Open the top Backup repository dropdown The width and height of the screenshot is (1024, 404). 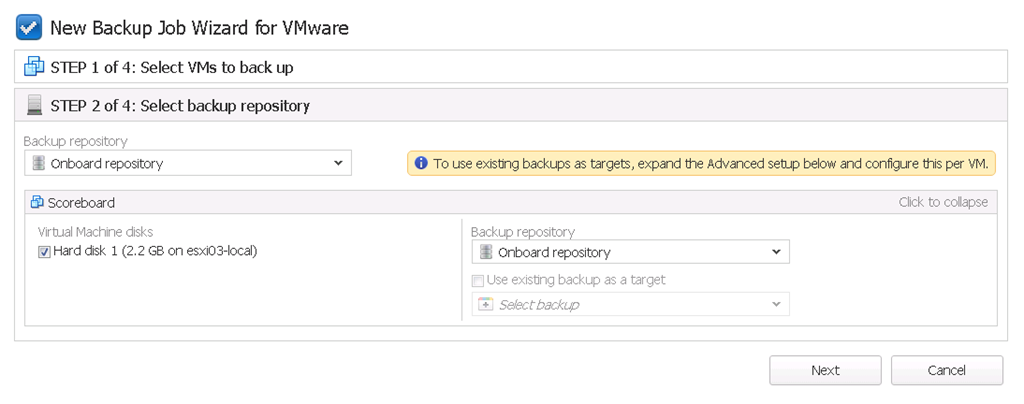click(x=187, y=163)
